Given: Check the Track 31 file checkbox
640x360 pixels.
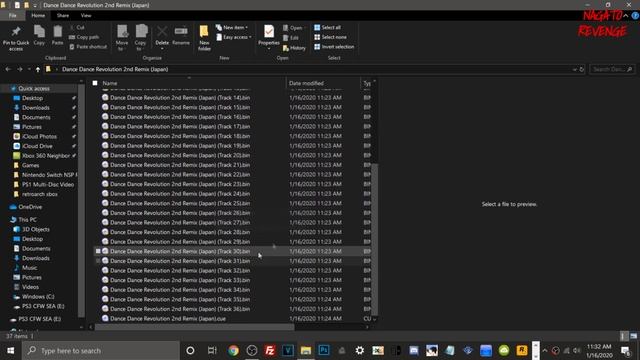Looking at the screenshot, I should [98, 261].
